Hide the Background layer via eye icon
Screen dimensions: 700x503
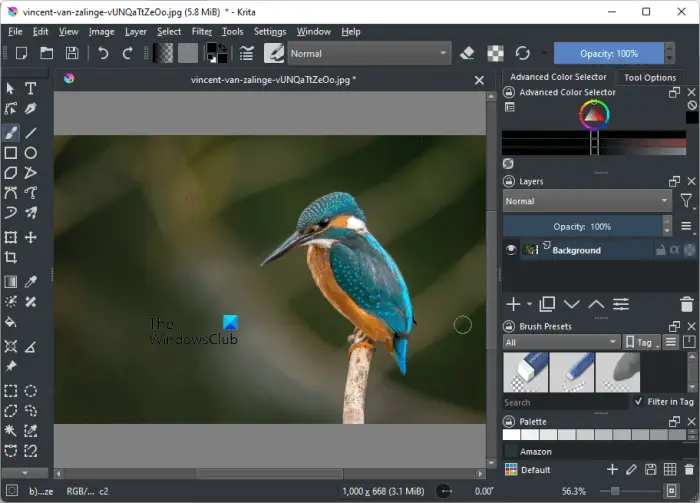511,250
